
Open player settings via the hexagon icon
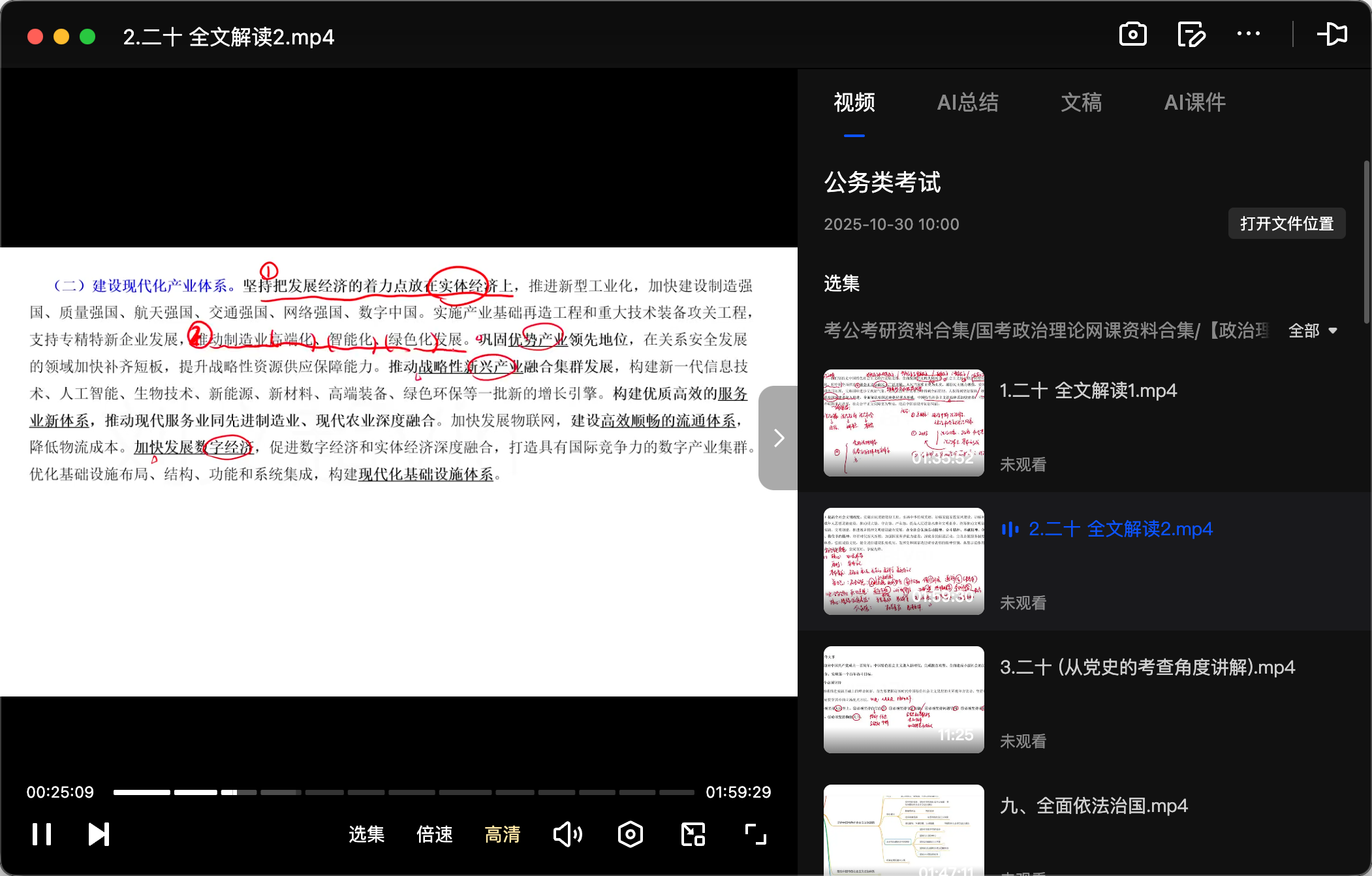click(x=629, y=834)
